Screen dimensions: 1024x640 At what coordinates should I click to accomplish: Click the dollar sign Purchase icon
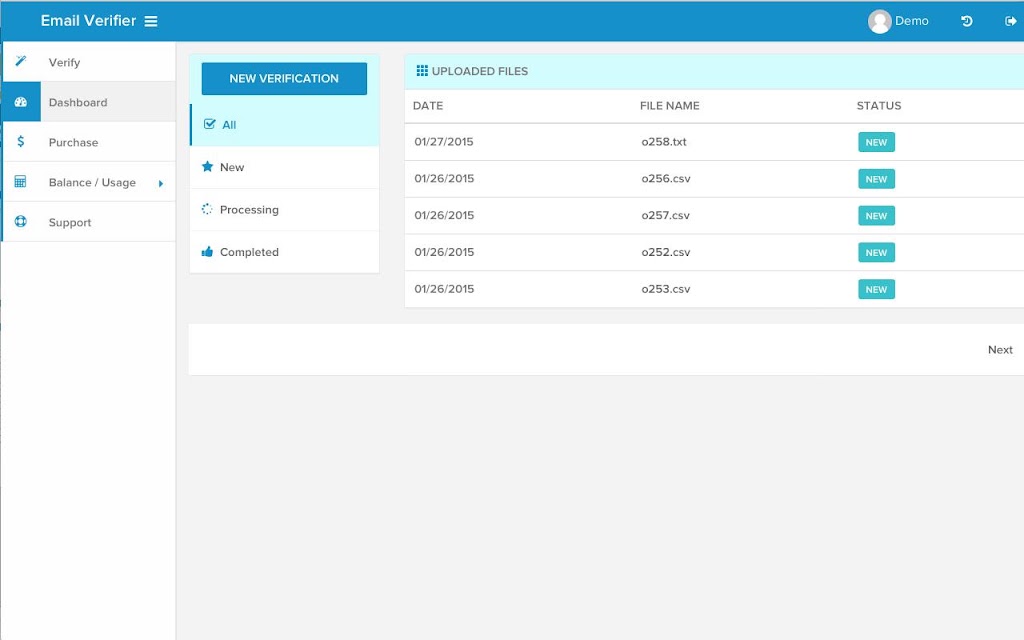click(21, 142)
